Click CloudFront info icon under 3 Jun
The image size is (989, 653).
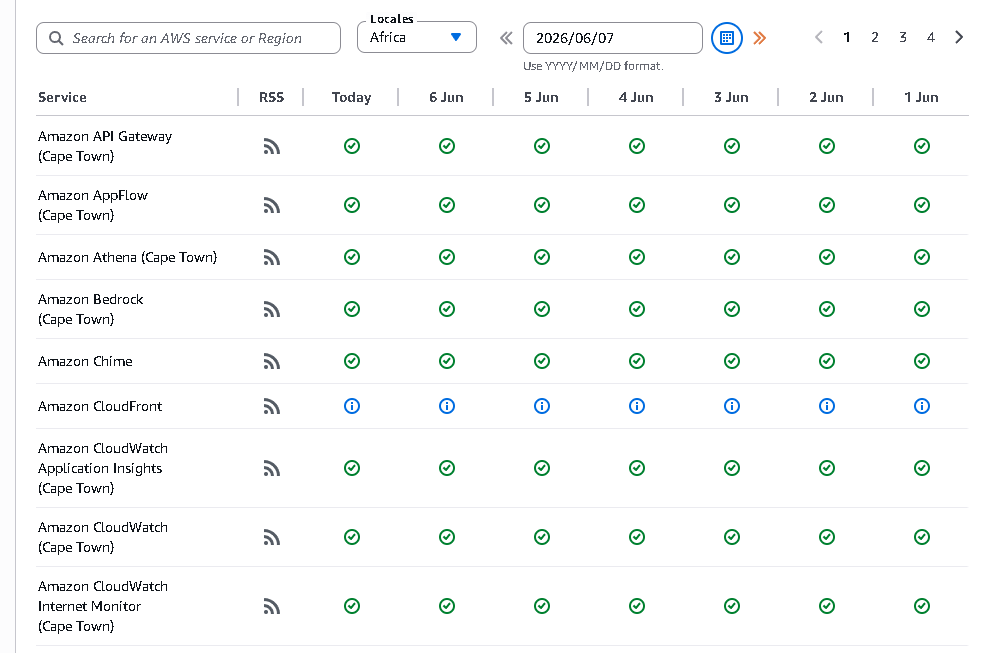[x=732, y=406]
